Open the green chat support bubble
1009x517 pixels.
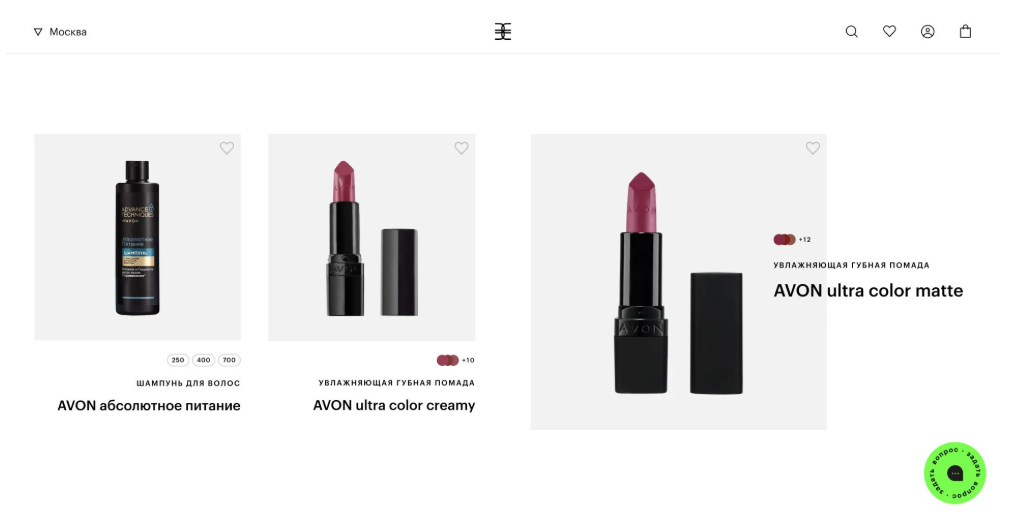[955, 473]
